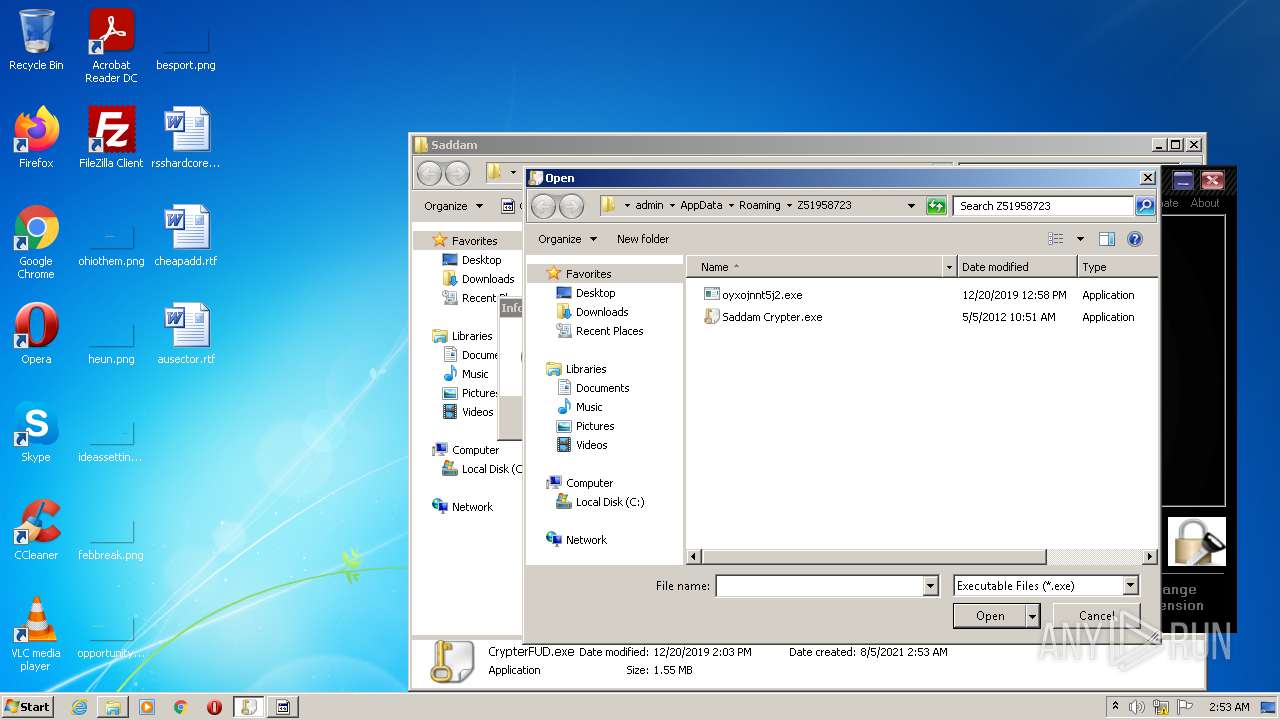1280x720 pixels.
Task: Open Windows Media Player taskbar icon
Action: [147, 707]
